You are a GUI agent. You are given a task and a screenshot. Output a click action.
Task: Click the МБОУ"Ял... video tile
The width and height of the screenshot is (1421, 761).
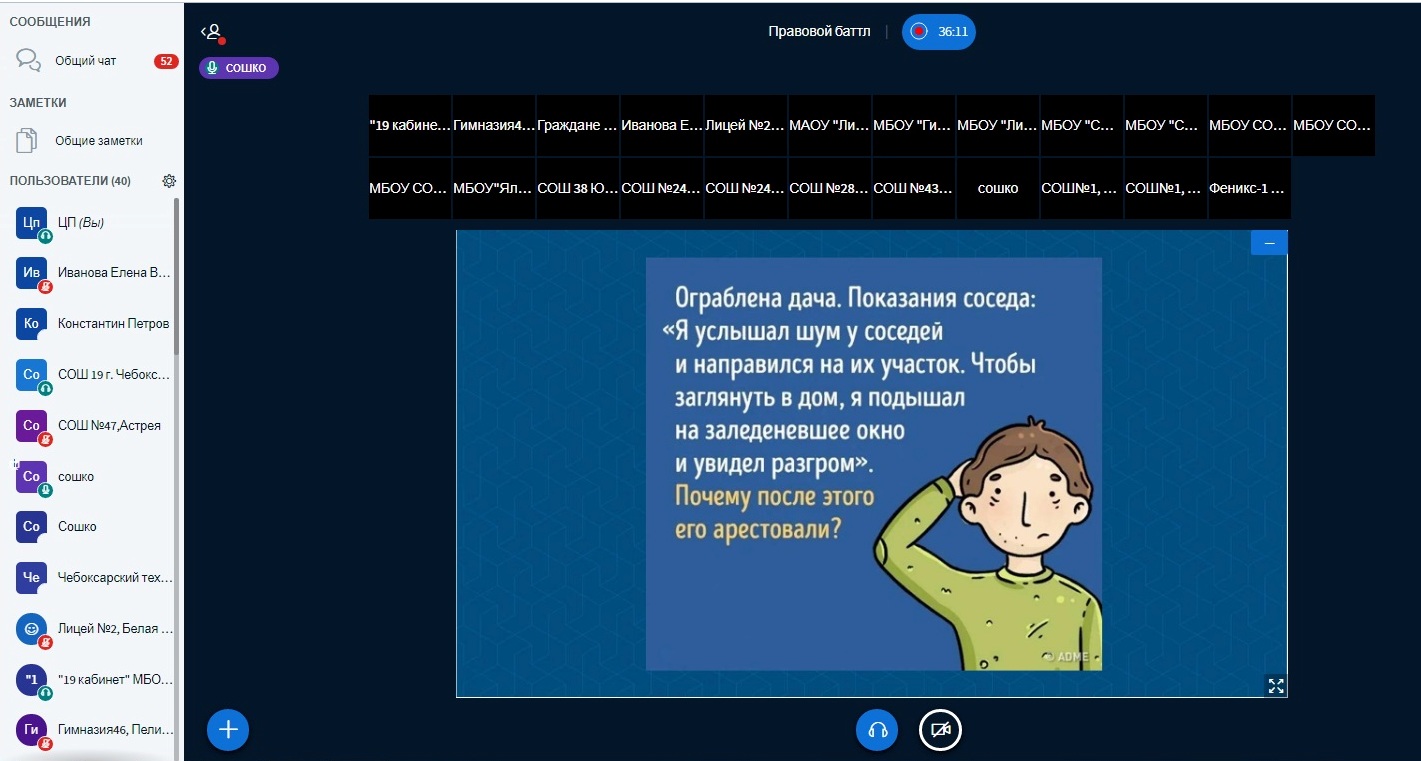(494, 188)
